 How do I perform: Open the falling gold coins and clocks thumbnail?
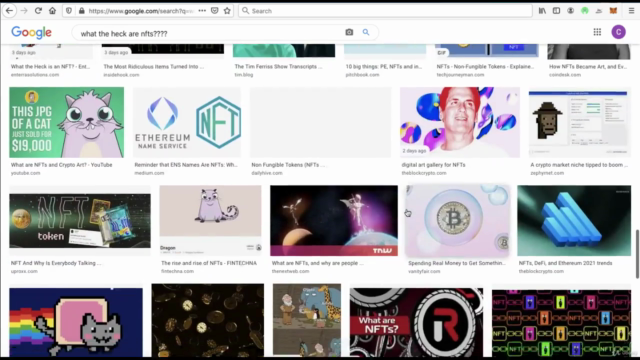208,320
